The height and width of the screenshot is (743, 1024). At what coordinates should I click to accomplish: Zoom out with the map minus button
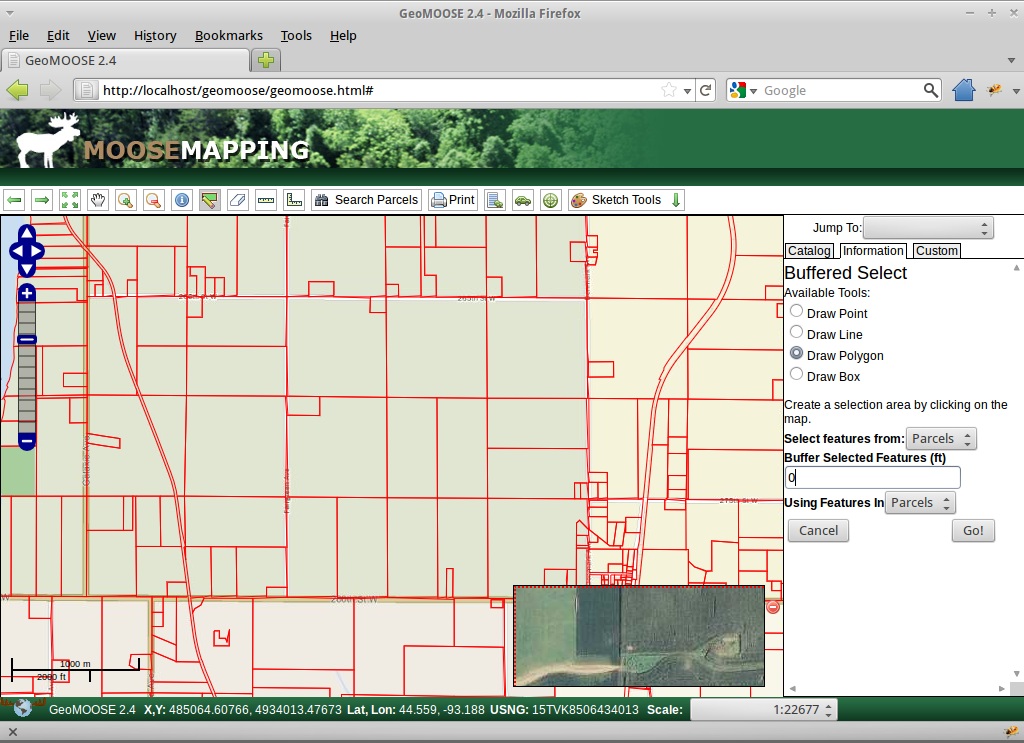pos(27,442)
